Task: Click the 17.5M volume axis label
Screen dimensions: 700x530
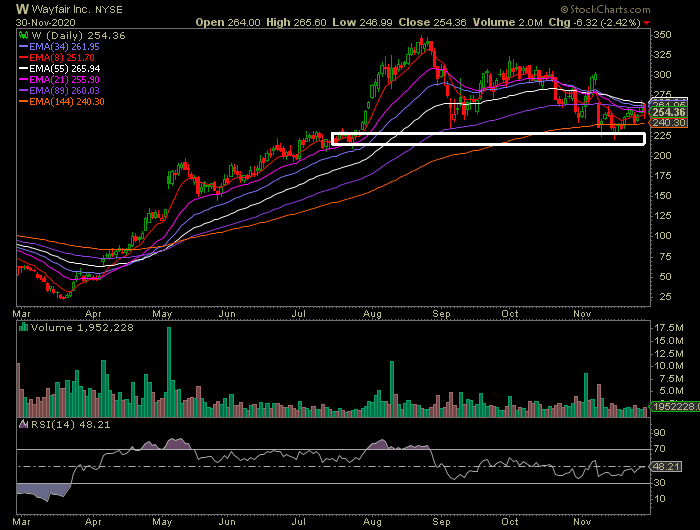Action: [668, 328]
